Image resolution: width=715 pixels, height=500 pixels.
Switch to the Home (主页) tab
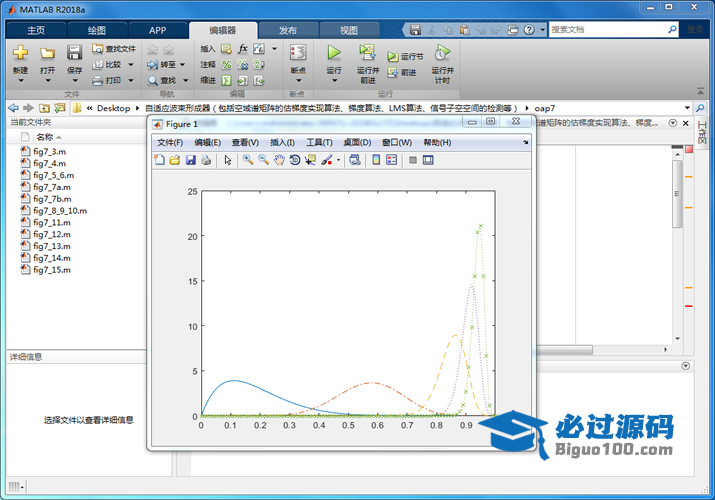[36, 31]
